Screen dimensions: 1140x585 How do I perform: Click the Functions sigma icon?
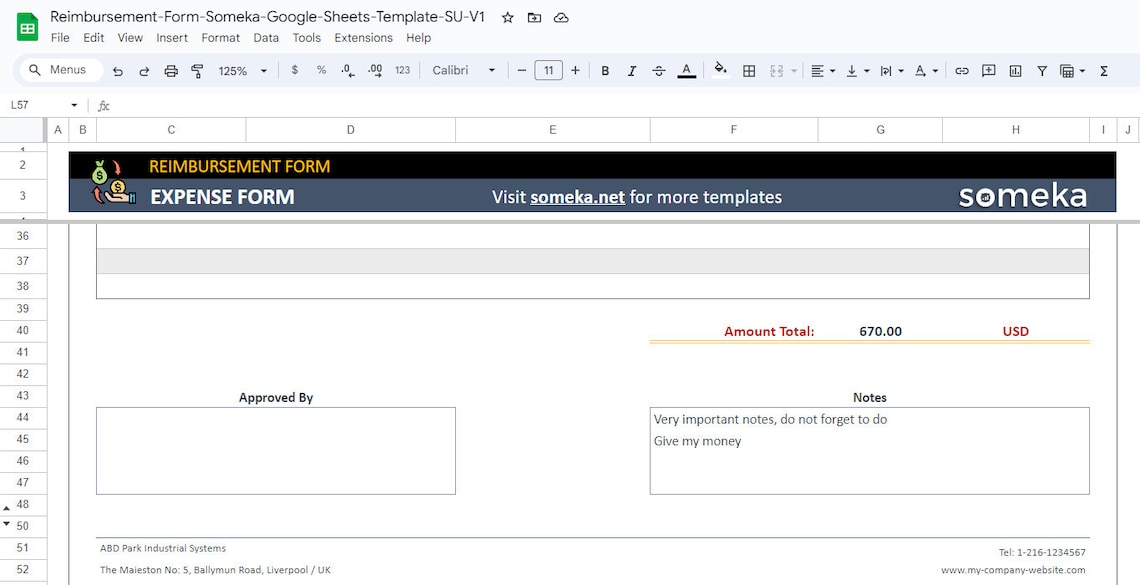1102,71
